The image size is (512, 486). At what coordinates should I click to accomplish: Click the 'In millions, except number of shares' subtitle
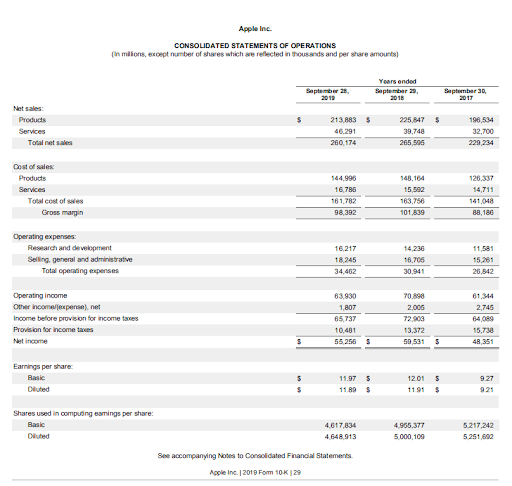coord(255,54)
